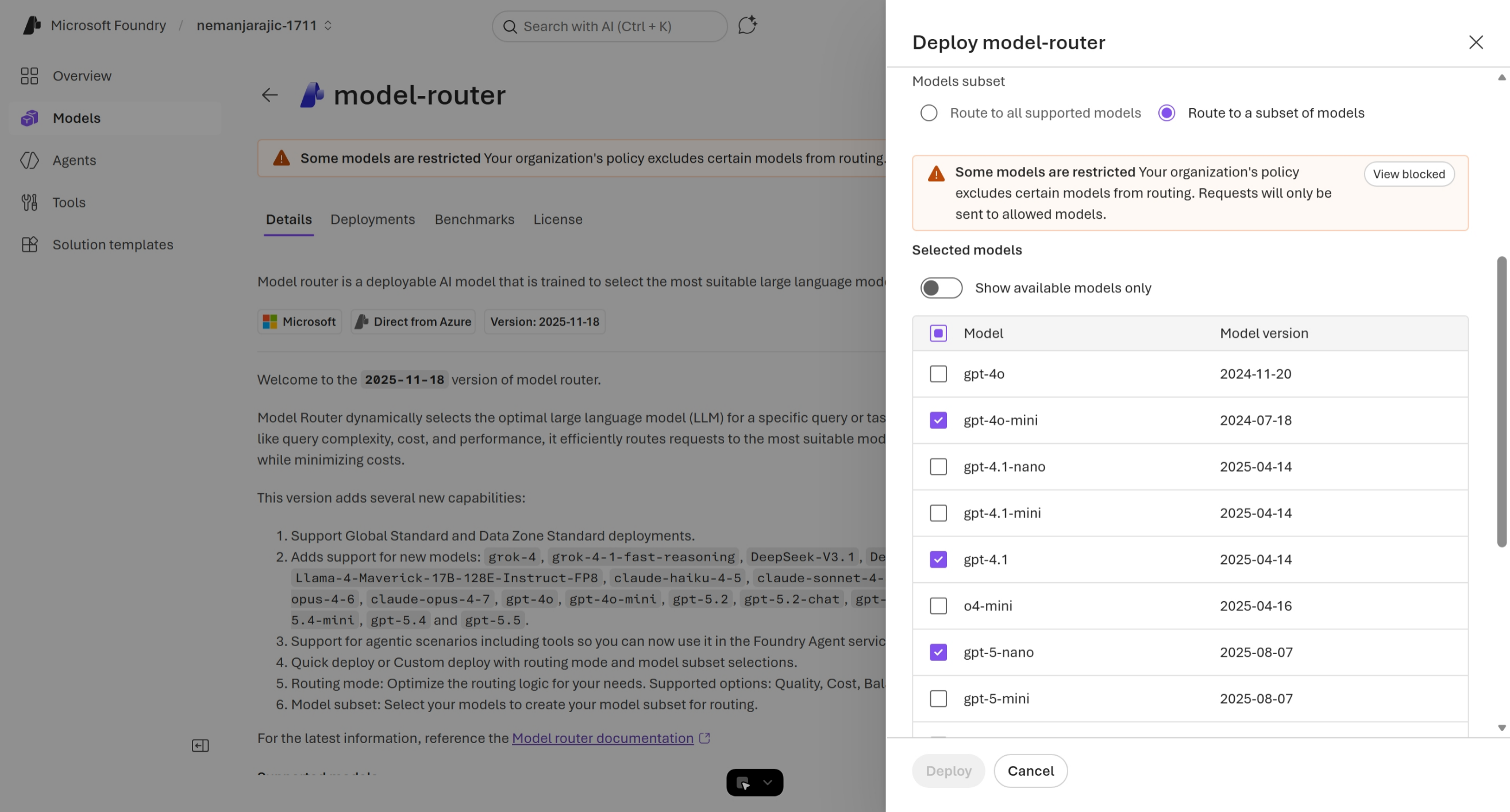Open the AI chat sparkle icon
This screenshot has width=1510, height=812.
pos(748,25)
